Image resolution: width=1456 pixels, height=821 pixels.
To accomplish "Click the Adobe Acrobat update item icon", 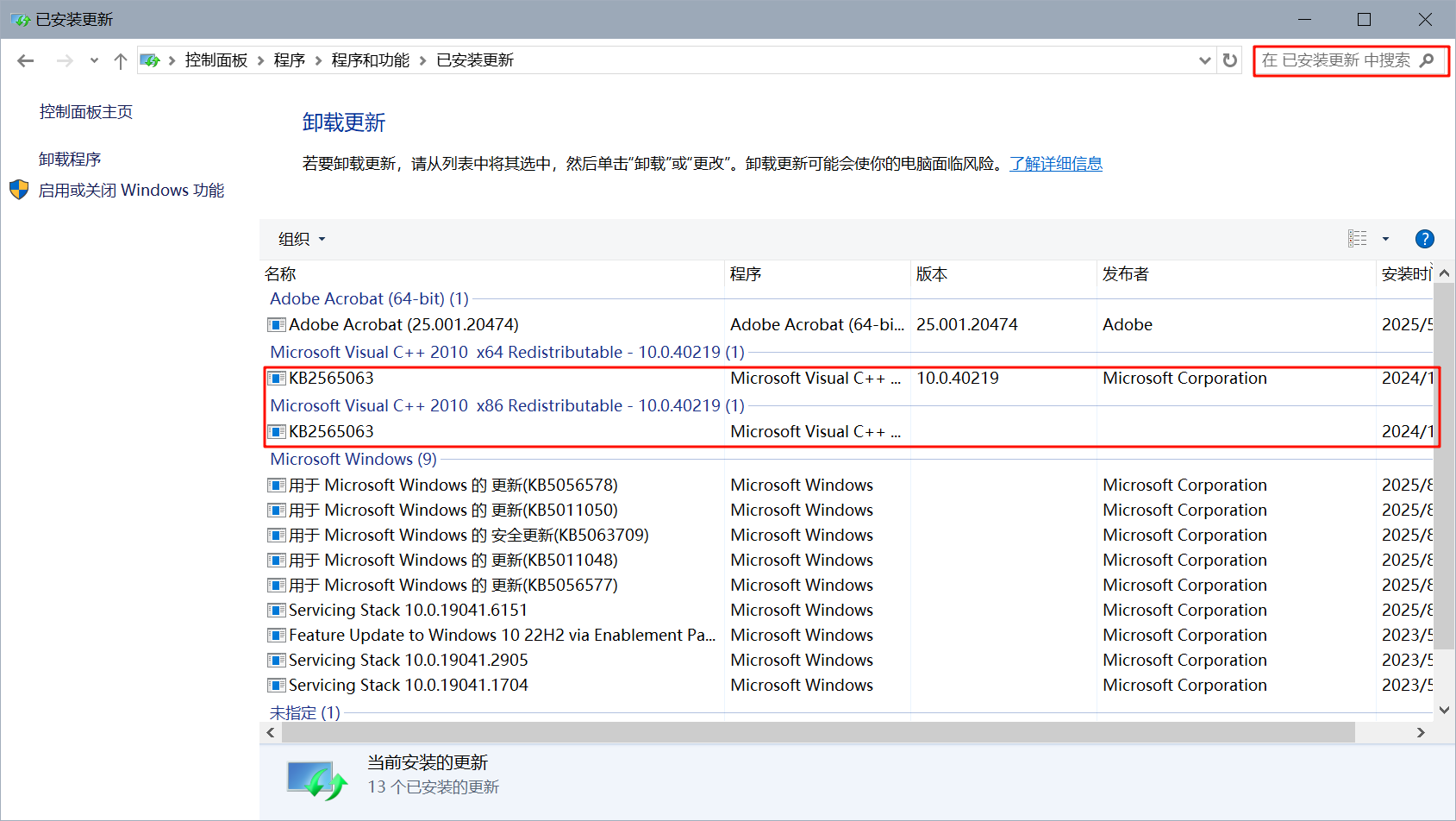I will point(277,325).
